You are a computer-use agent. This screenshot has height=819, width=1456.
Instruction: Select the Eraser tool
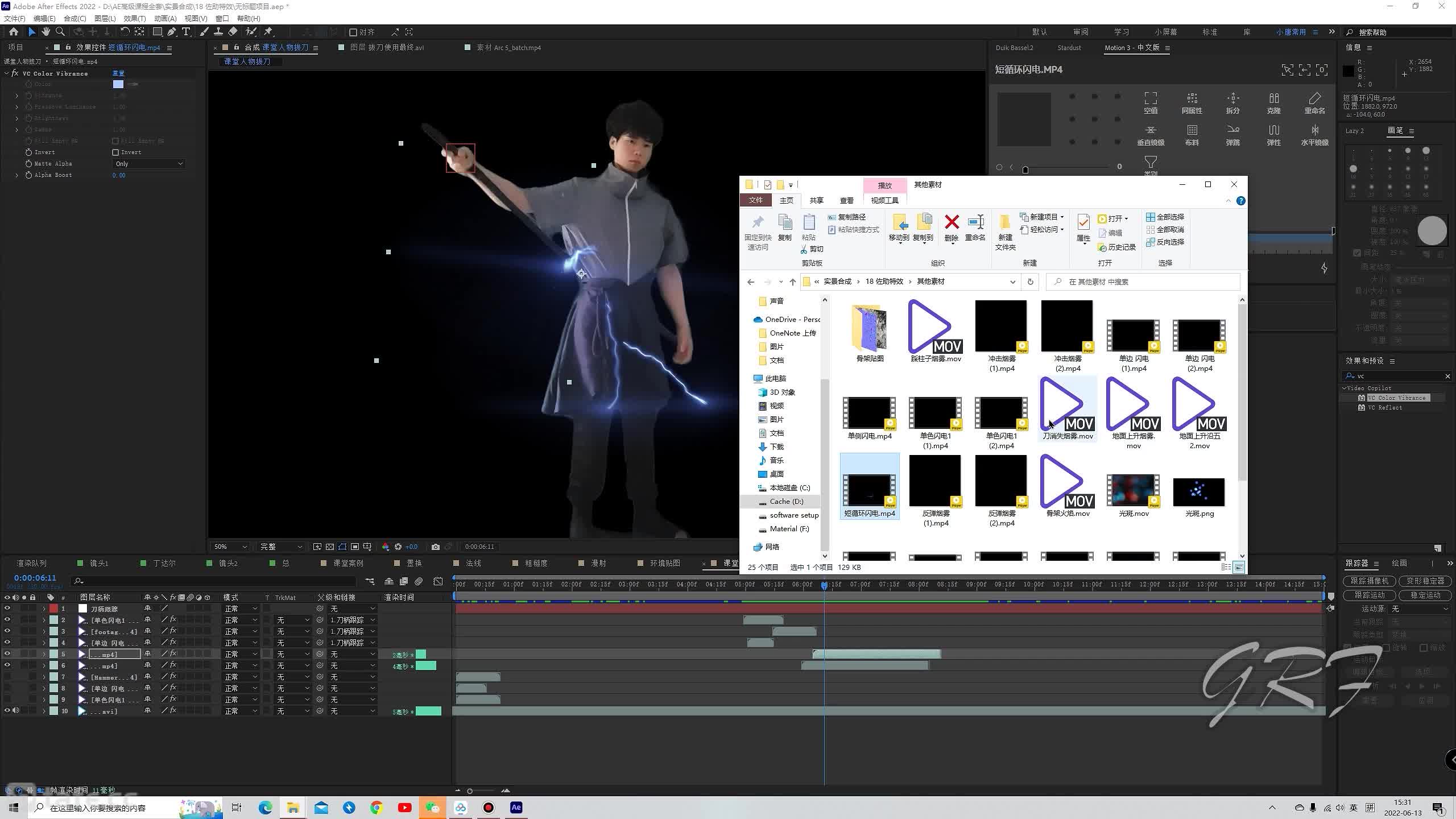[x=233, y=32]
